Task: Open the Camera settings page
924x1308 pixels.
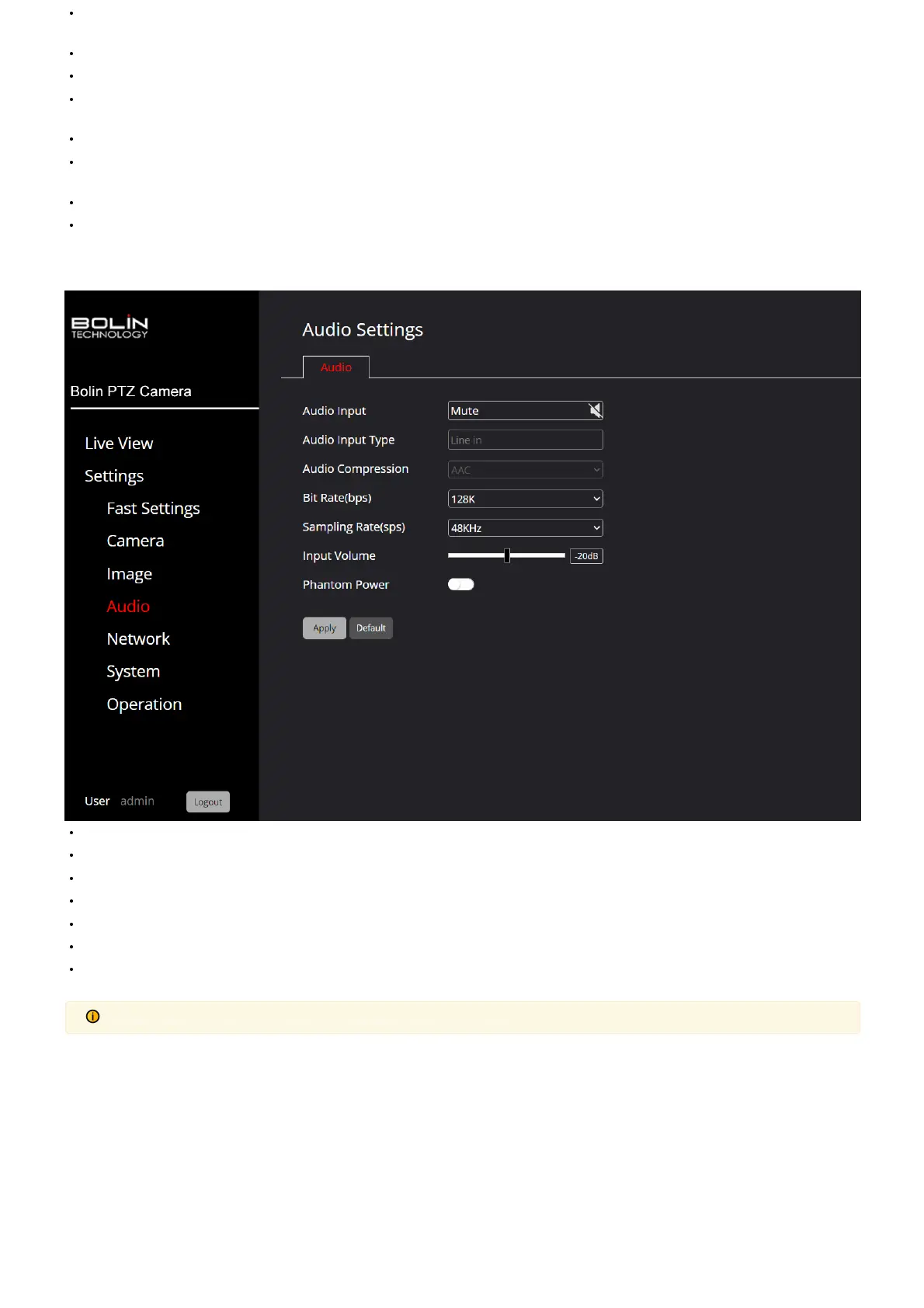Action: (135, 541)
